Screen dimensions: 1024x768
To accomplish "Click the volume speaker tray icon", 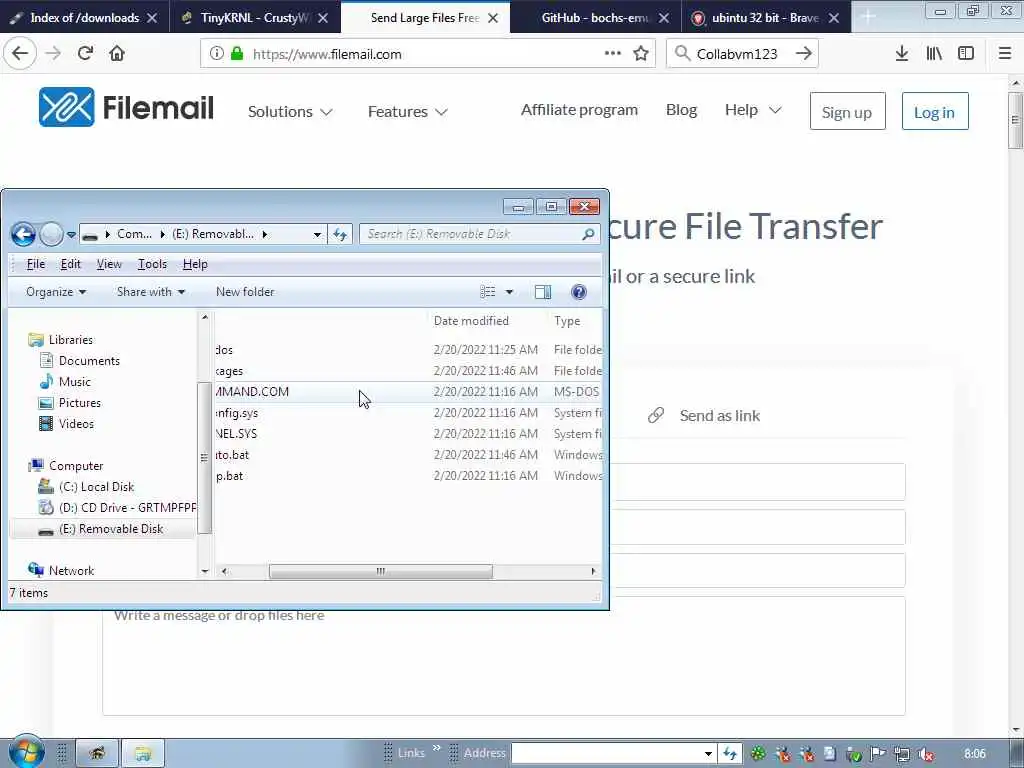I will (926, 754).
